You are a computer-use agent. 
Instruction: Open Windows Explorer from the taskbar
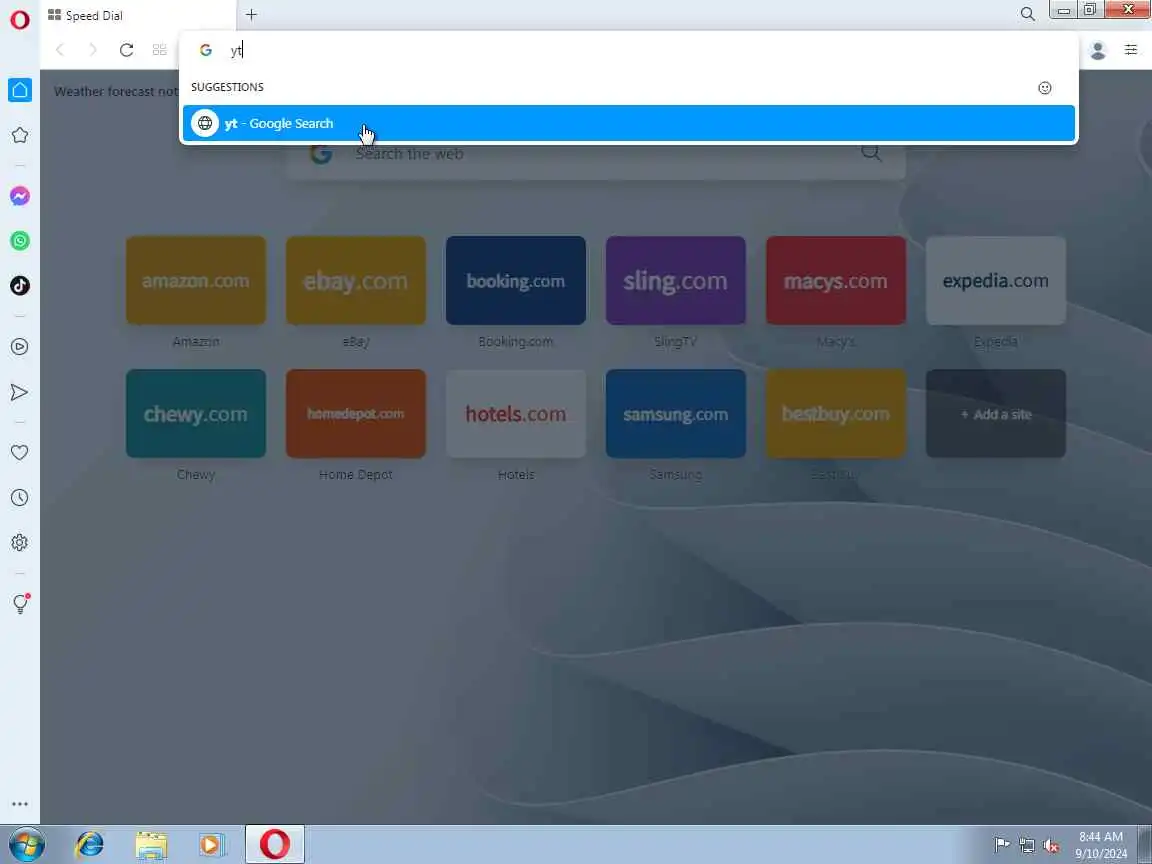[x=151, y=845]
